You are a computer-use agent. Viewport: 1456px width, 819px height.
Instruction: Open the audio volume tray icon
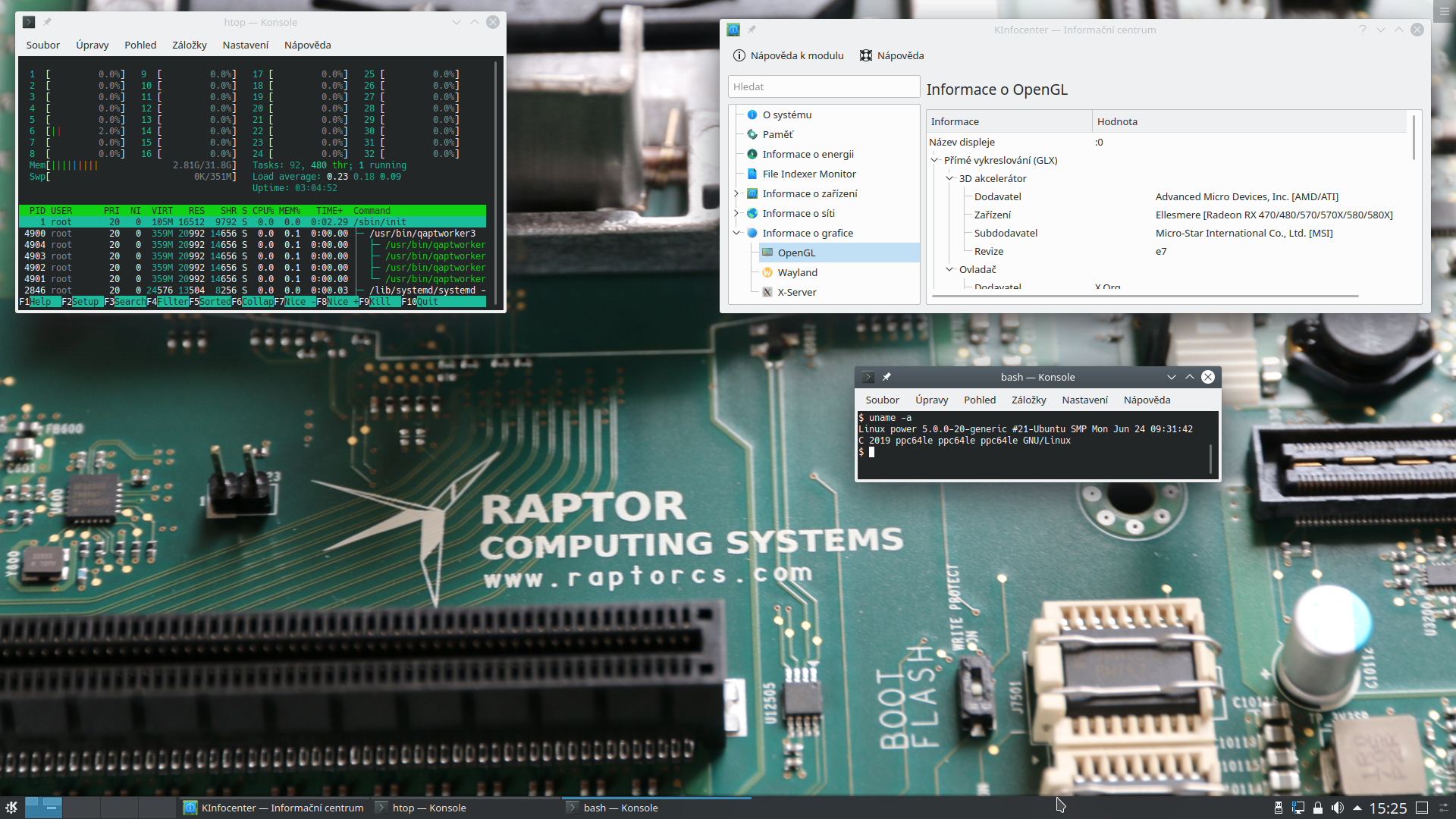click(1338, 808)
